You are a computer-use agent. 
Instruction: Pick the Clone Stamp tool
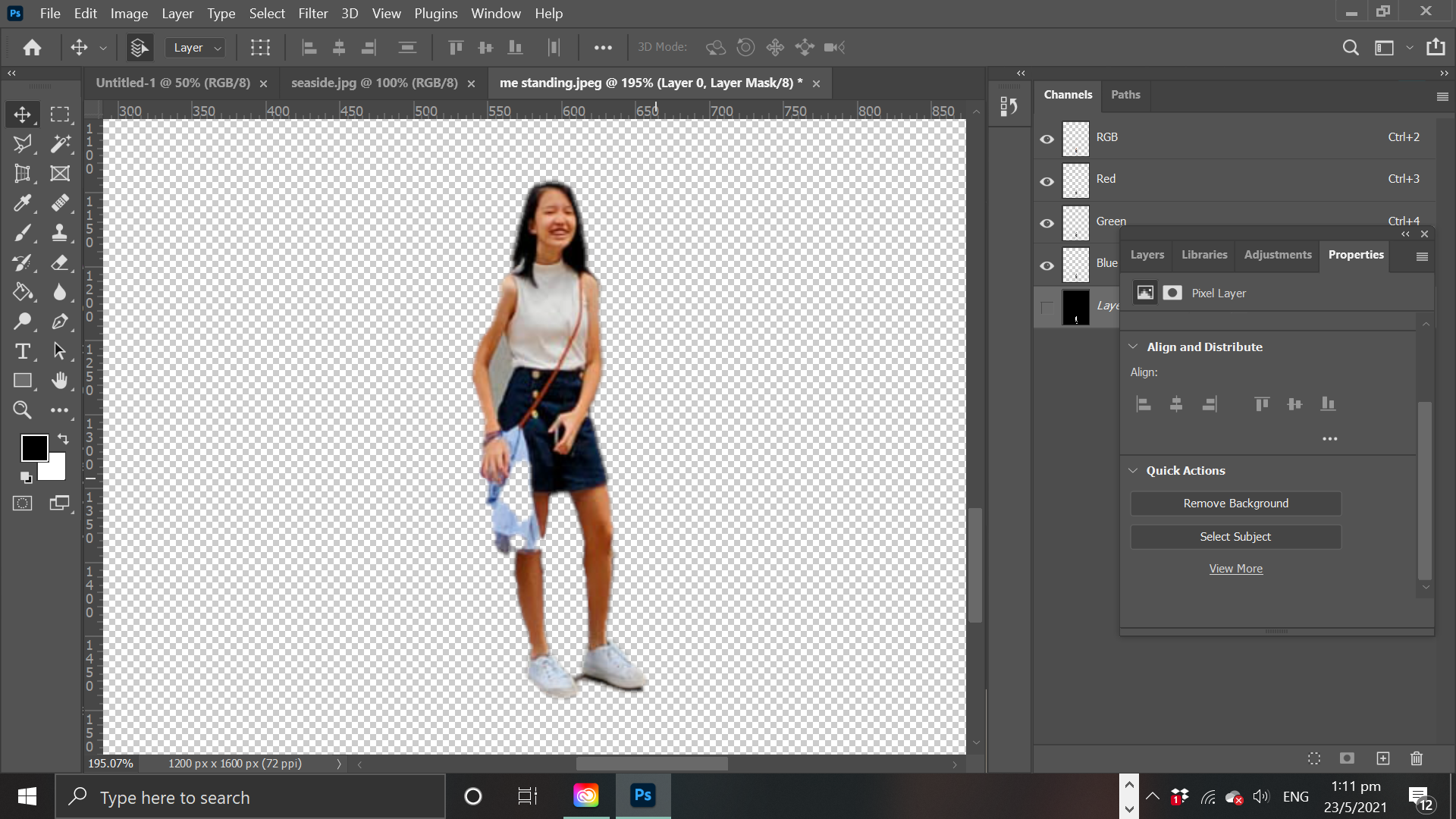60,233
